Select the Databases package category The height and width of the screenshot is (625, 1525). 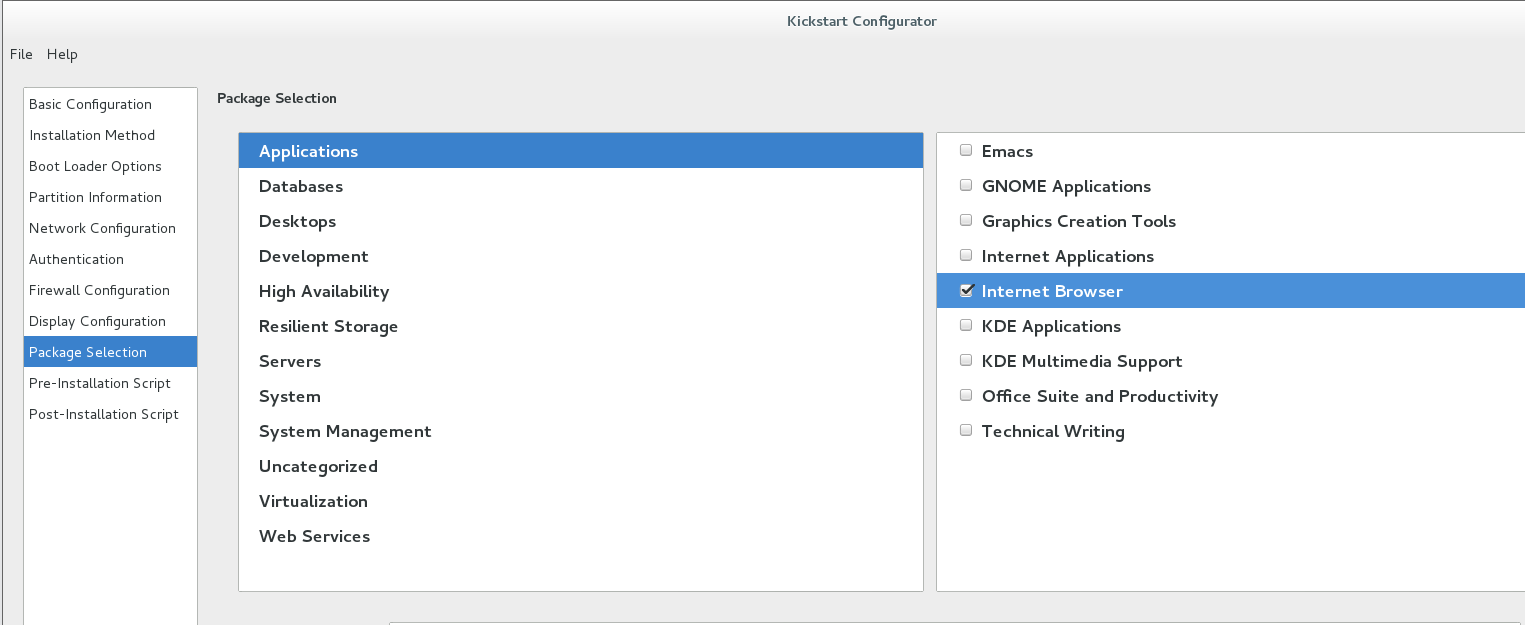click(301, 186)
